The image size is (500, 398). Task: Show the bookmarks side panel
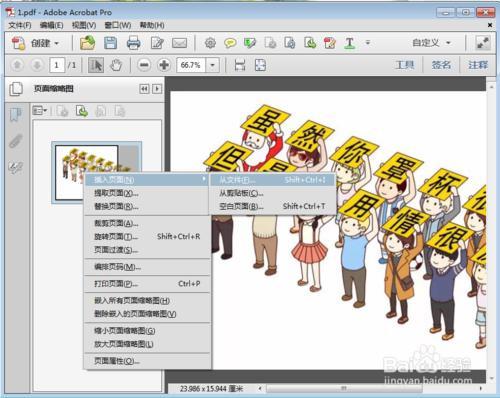pyautogui.click(x=15, y=115)
